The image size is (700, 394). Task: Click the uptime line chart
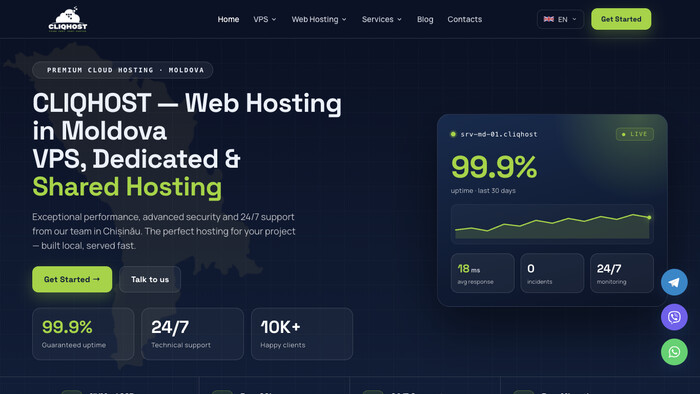coord(552,224)
